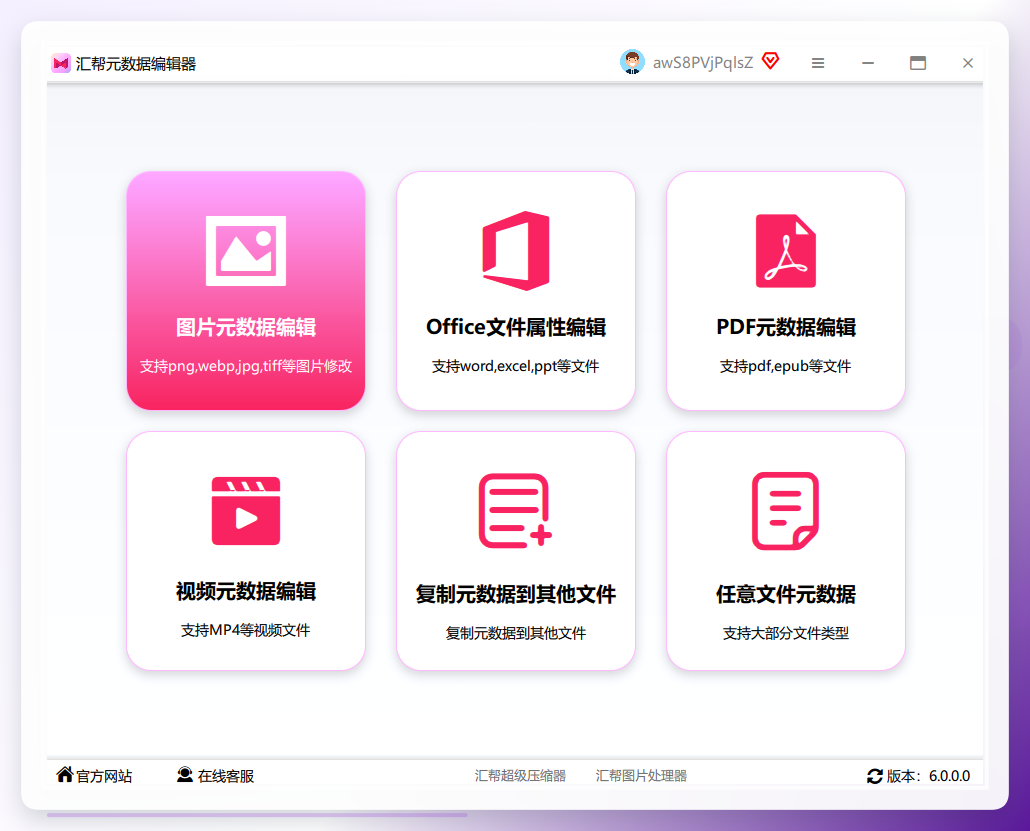Open 汇帮图片处理器 link
The image size is (1030, 831).
[641, 776]
